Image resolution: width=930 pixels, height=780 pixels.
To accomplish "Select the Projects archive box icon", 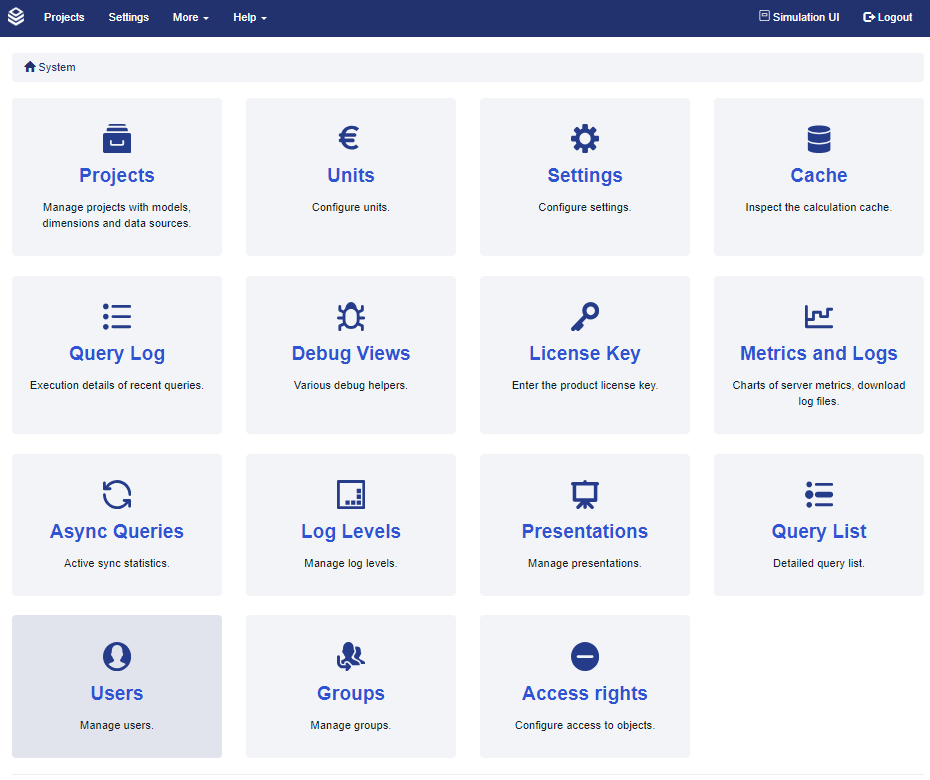I will (117, 138).
